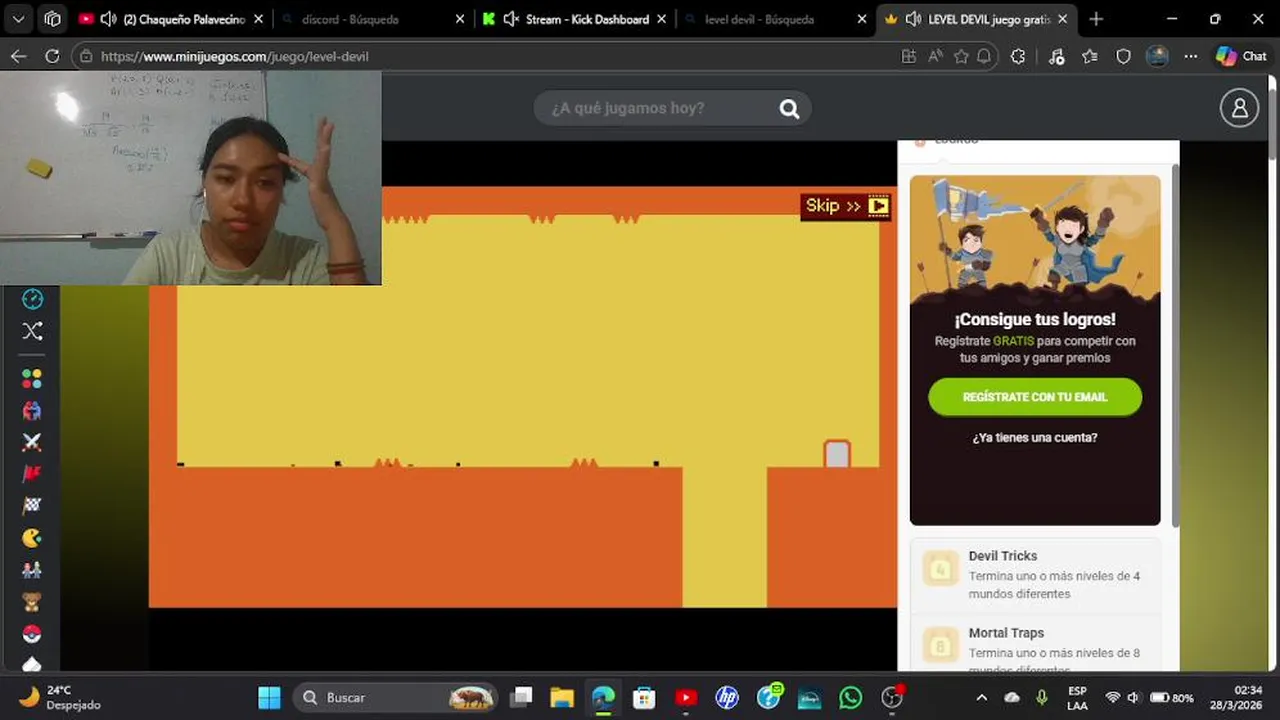The width and height of the screenshot is (1280, 720).
Task: Switch to 'level devil - Búsqueda' tab
Action: [x=775, y=19]
